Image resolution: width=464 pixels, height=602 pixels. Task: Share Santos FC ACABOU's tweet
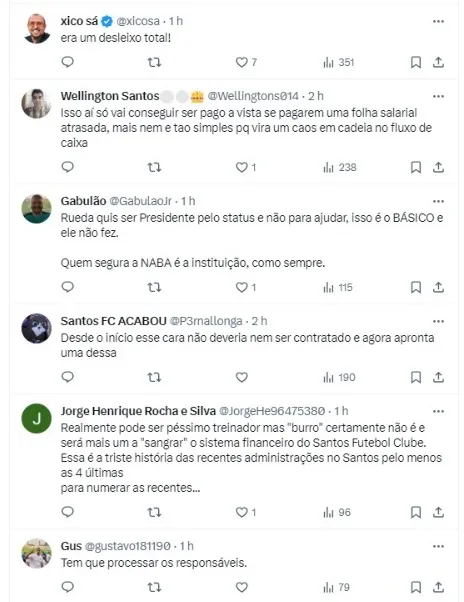click(438, 377)
